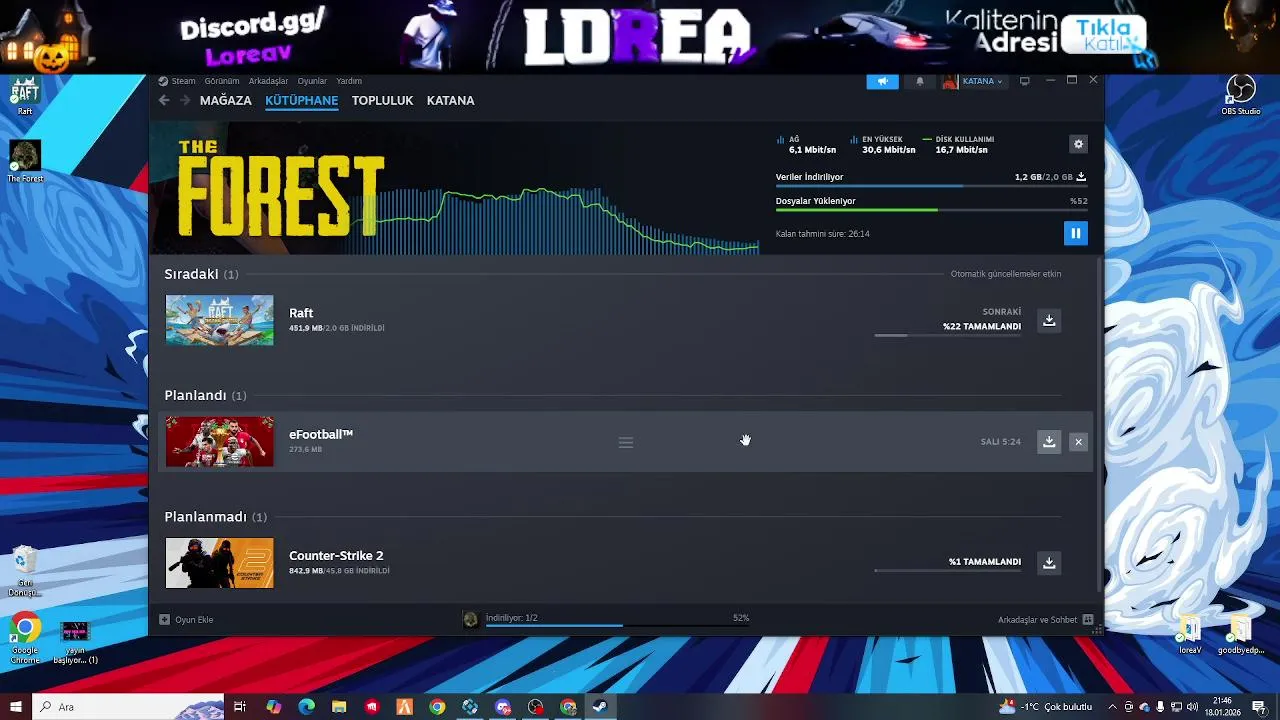The height and width of the screenshot is (720, 1280).
Task: Open the Windows Start menu
Action: [x=16, y=707]
